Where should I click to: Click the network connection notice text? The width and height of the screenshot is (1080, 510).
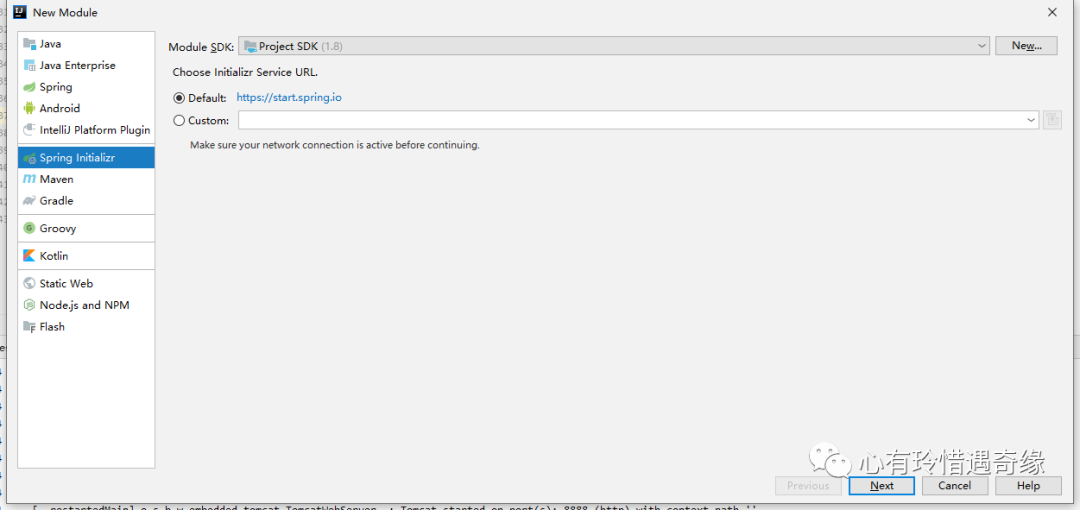335,145
